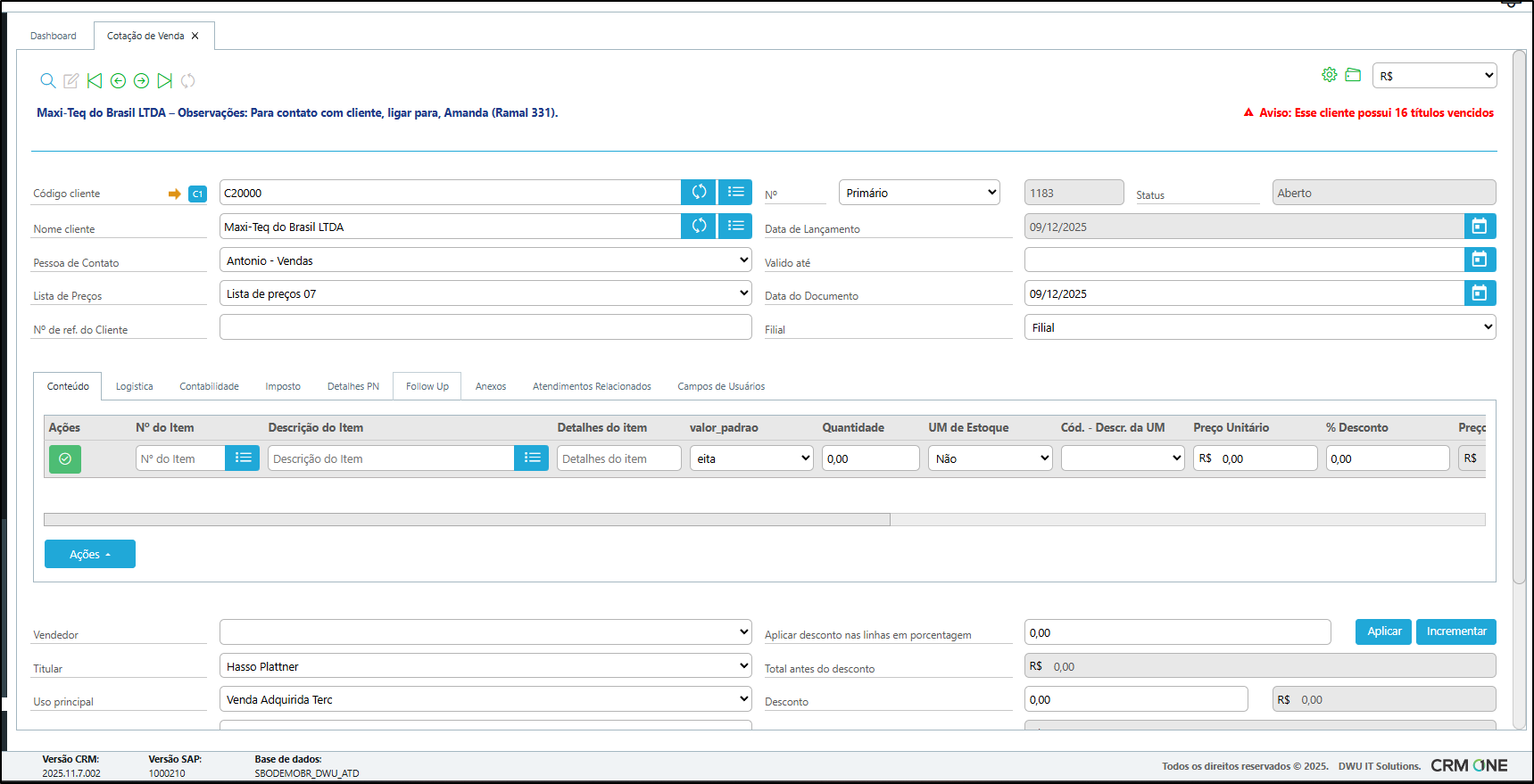1534x784 pixels.
Task: Go to first record navigation icon
Action: [x=95, y=81]
